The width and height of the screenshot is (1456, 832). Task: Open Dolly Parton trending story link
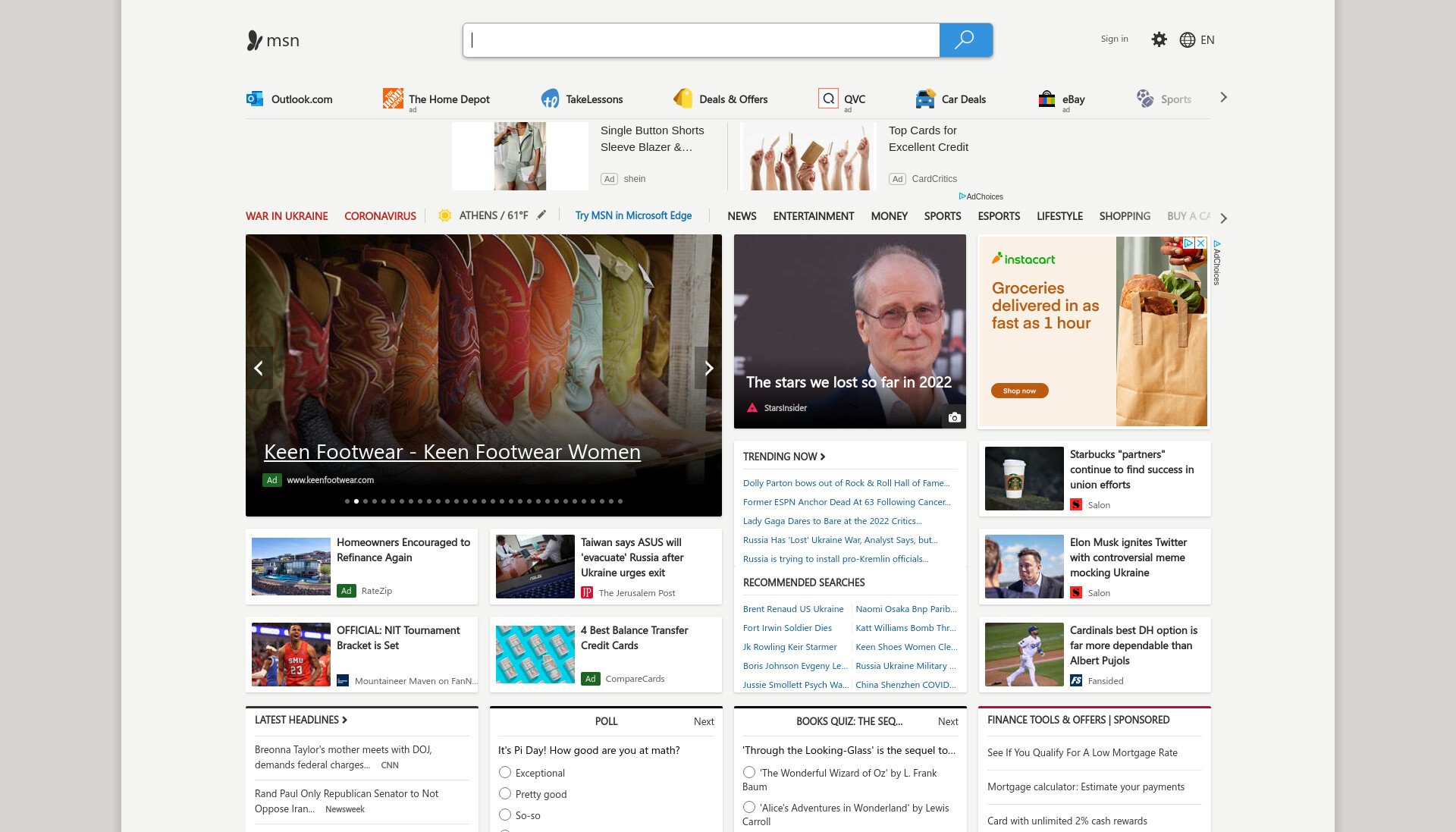(846, 483)
